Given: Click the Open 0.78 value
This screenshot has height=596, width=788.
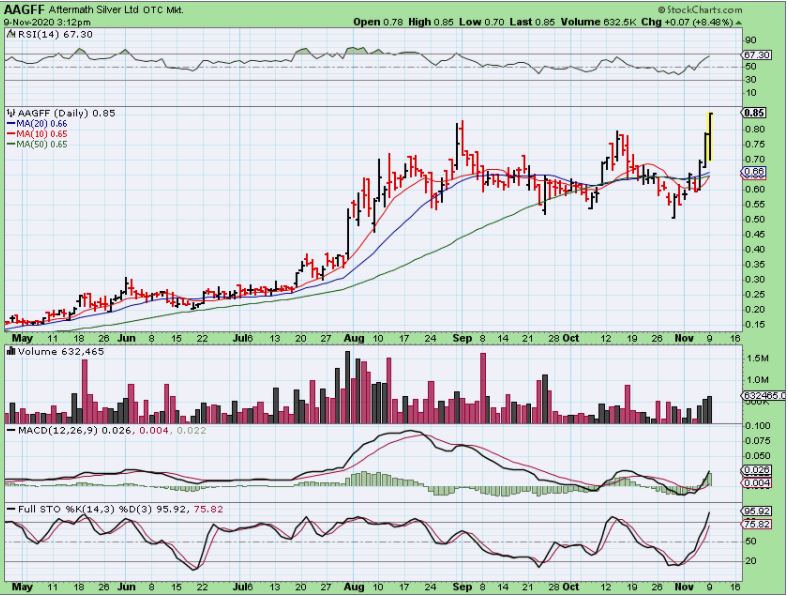Looking at the screenshot, I should click(x=378, y=22).
